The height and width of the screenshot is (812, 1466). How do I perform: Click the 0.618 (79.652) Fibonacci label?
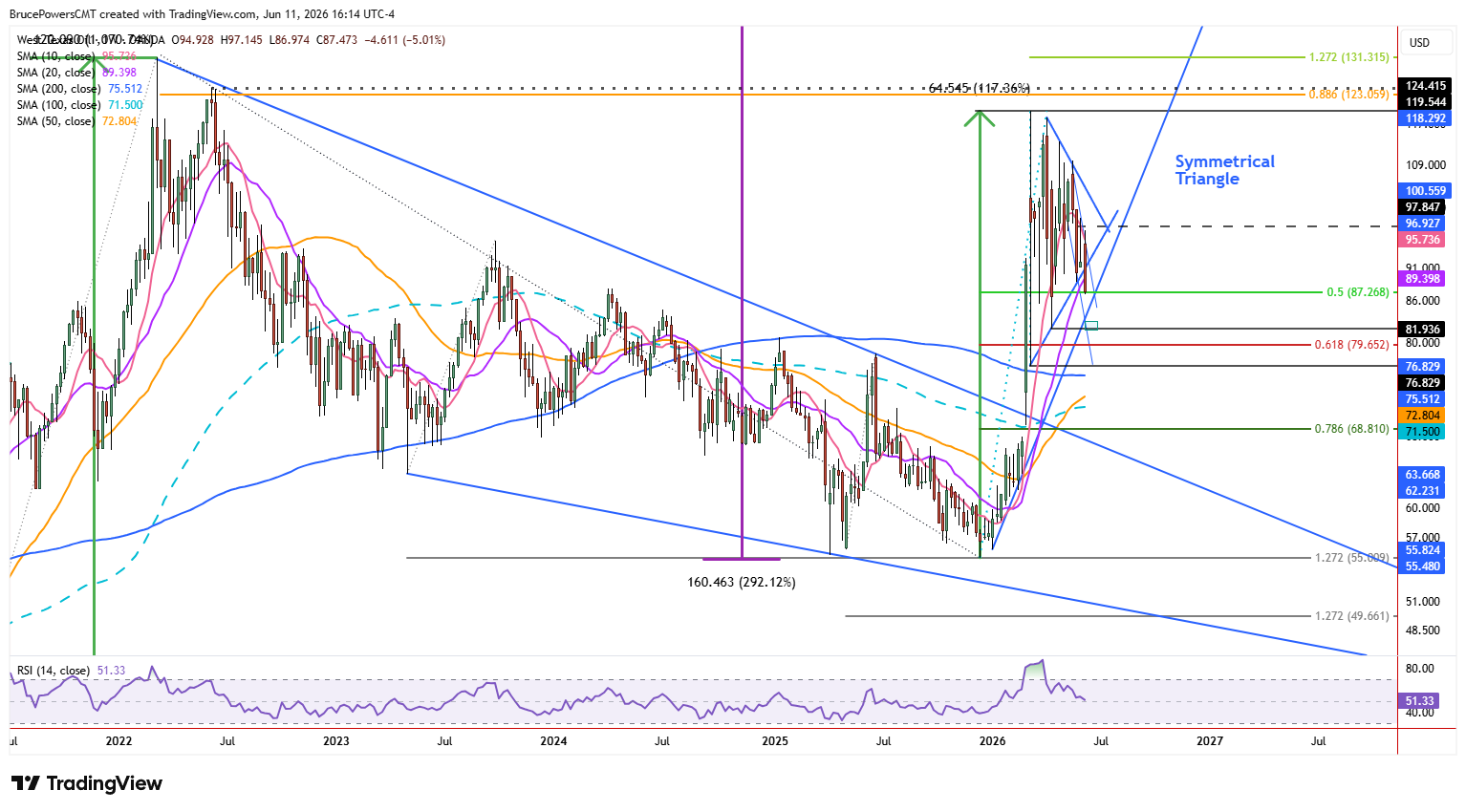(1352, 345)
